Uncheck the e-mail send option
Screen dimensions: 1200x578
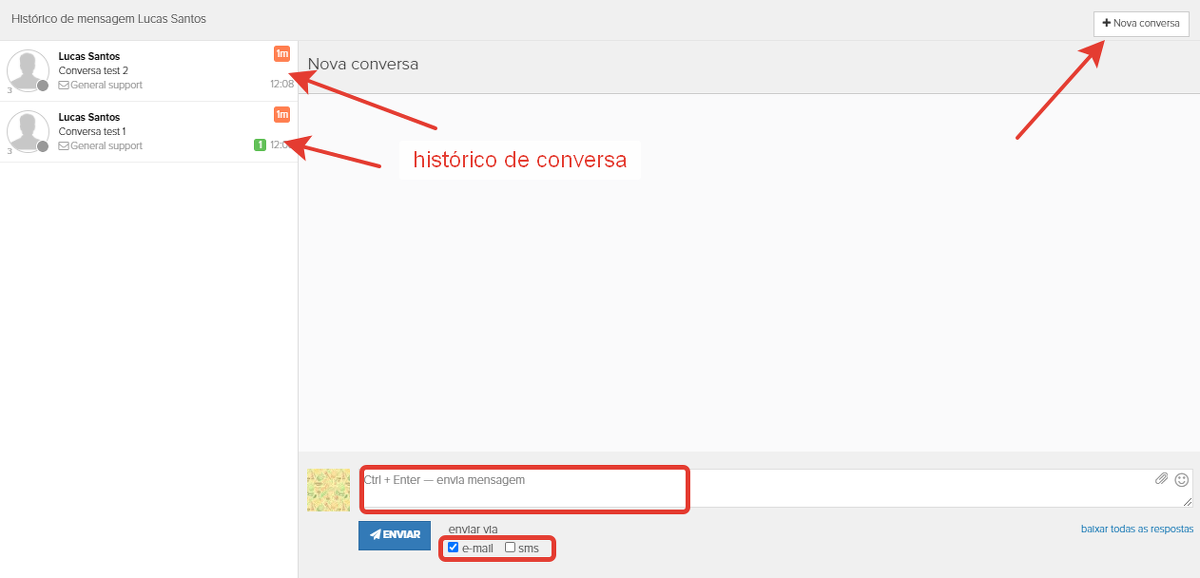pos(453,547)
